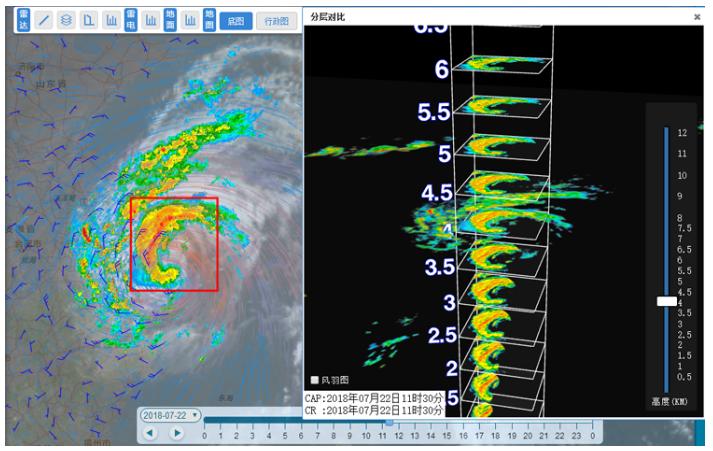Image resolution: width=713 pixels, height=451 pixels.
Task: Select the line drawing tool icon
Action: point(44,20)
